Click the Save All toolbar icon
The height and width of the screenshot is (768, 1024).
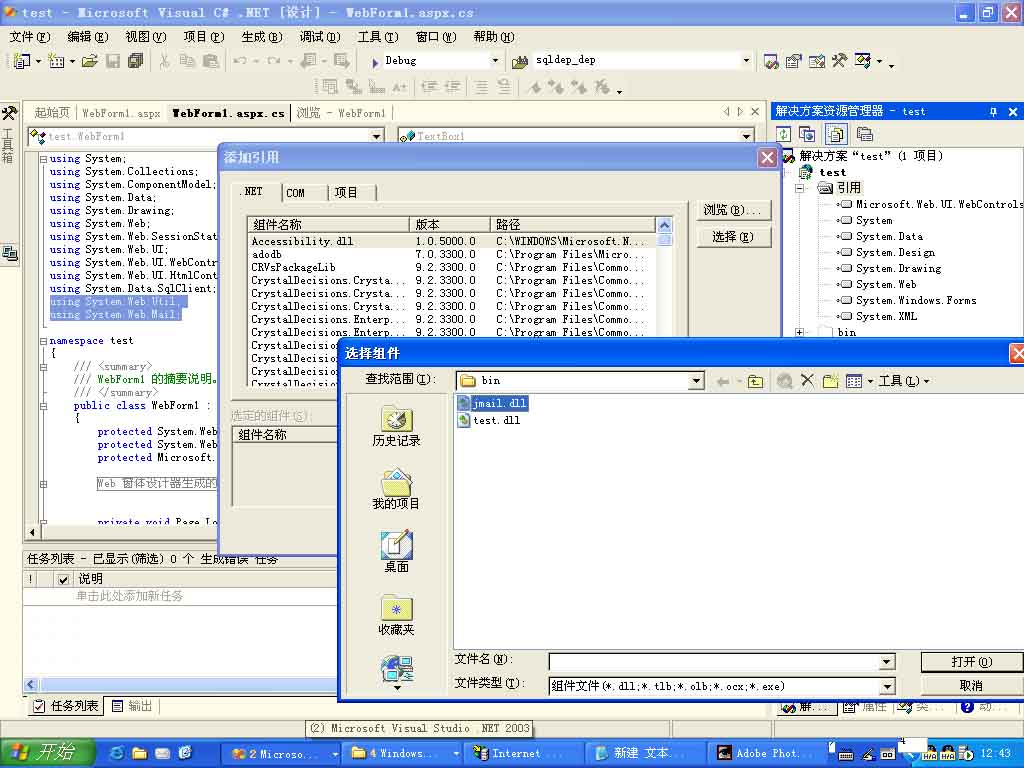[x=135, y=61]
